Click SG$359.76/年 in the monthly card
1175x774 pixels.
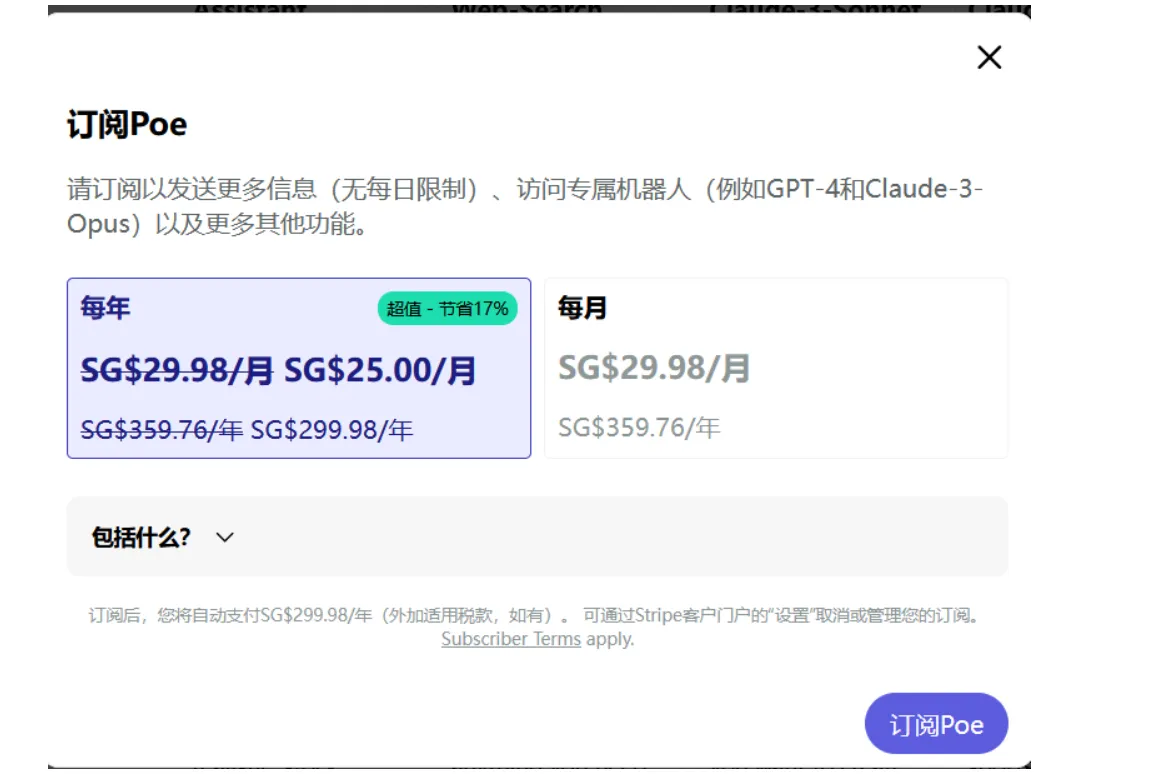coord(639,428)
